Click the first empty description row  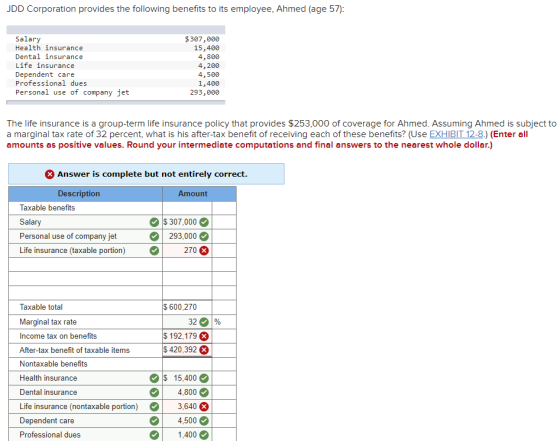point(85,265)
